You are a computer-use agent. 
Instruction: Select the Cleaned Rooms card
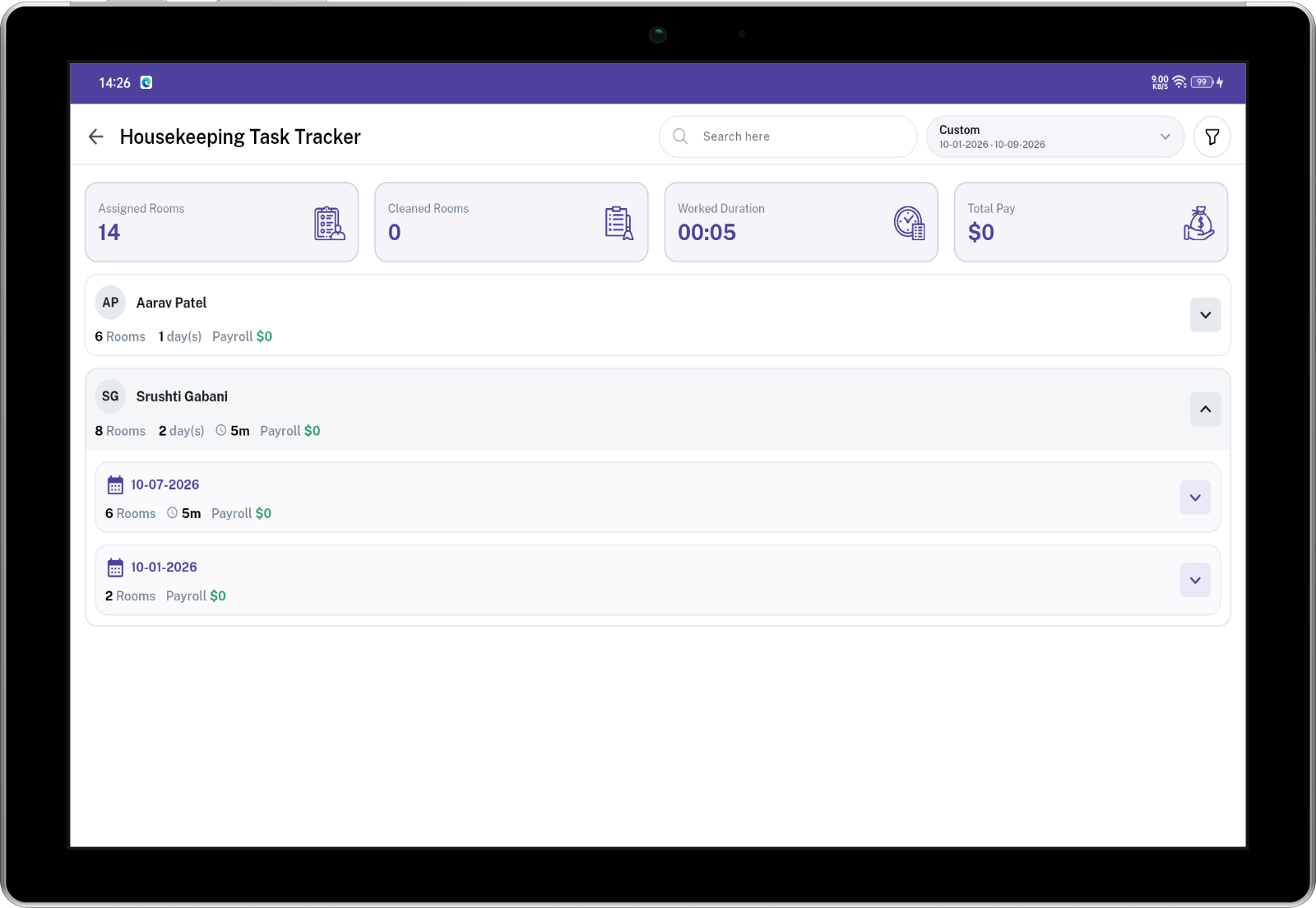pos(512,222)
